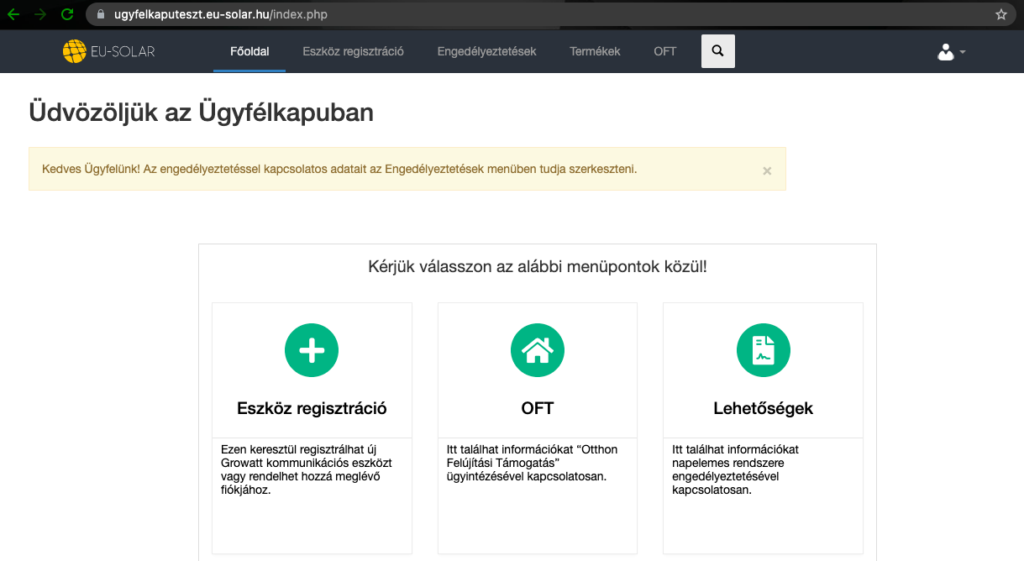
Task: Click the OFT card title
Action: pyautogui.click(x=537, y=408)
